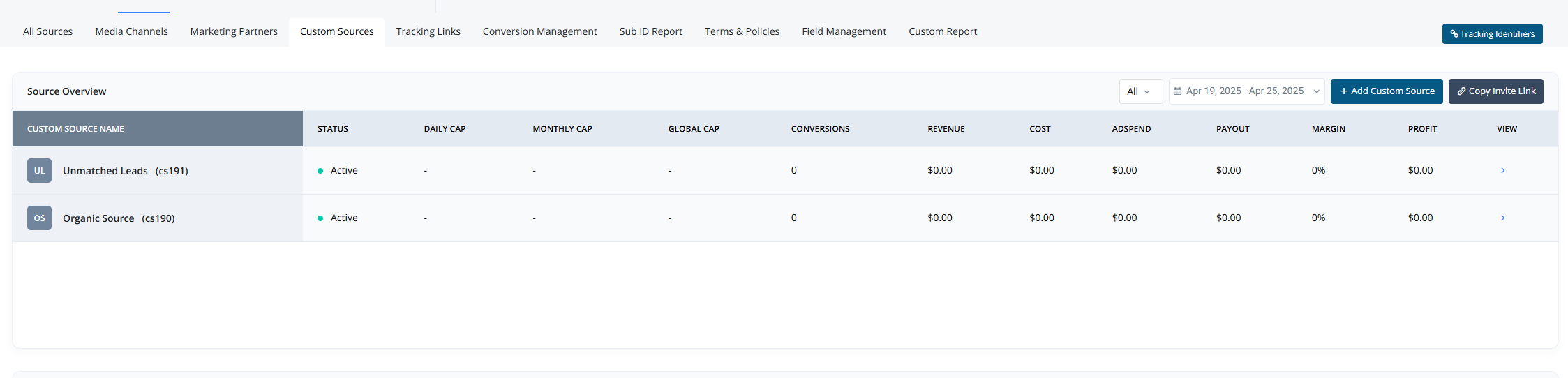Click the OS avatar badge for Organic Source

click(x=39, y=218)
